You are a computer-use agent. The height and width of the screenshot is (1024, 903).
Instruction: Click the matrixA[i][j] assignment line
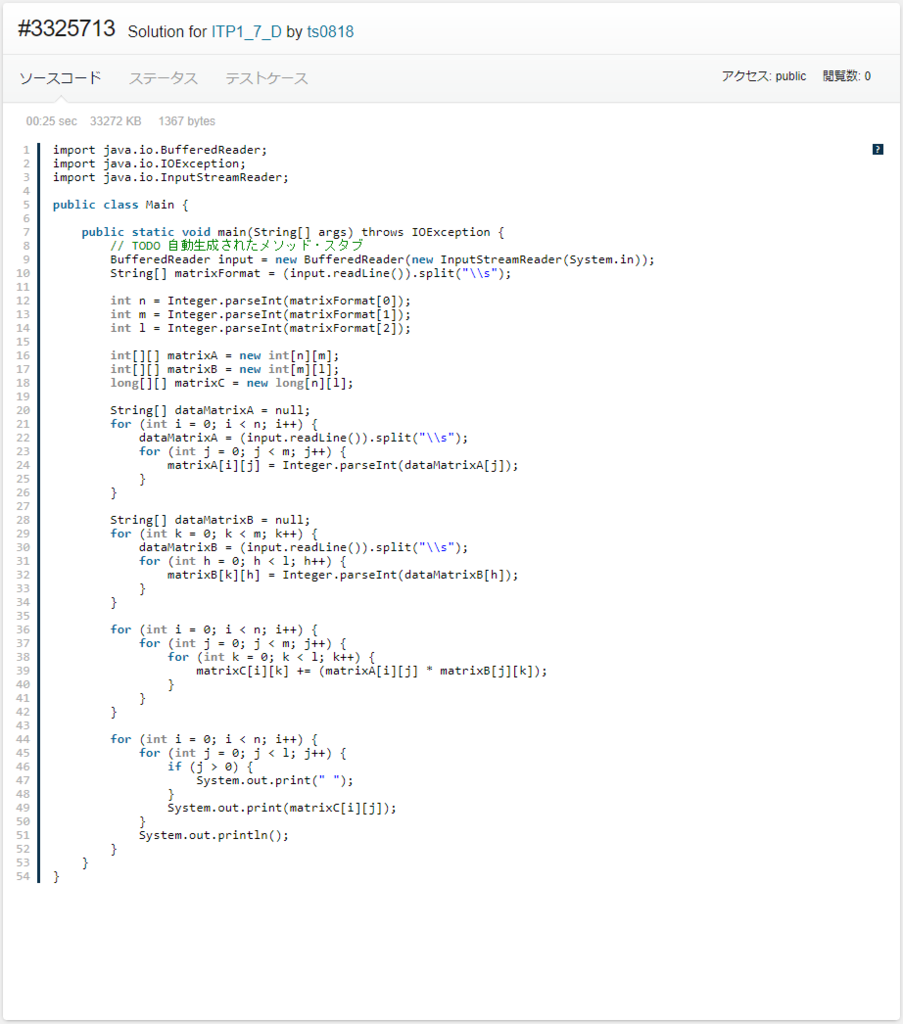343,466
